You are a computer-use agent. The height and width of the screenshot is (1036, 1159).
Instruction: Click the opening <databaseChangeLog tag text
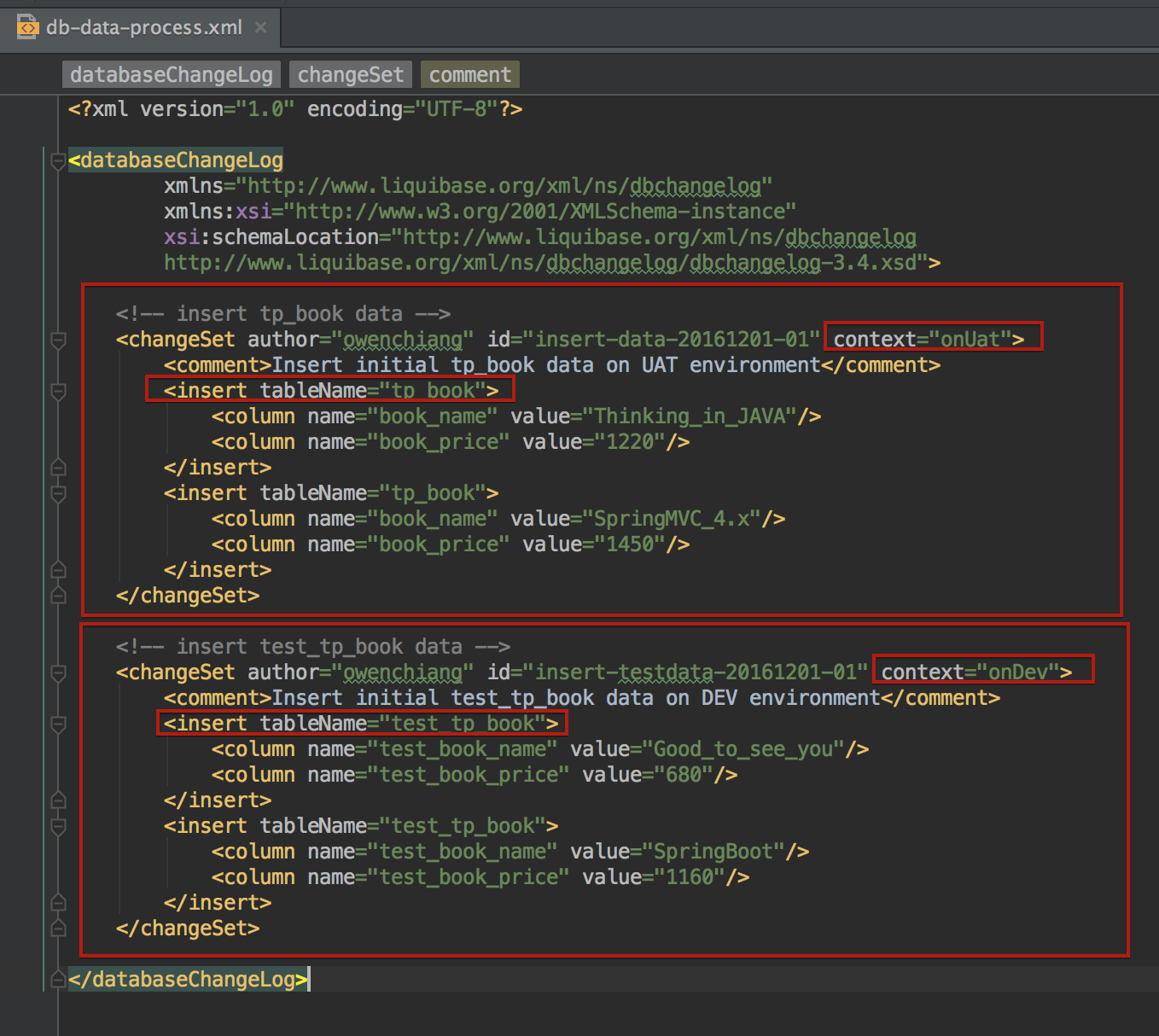176,160
